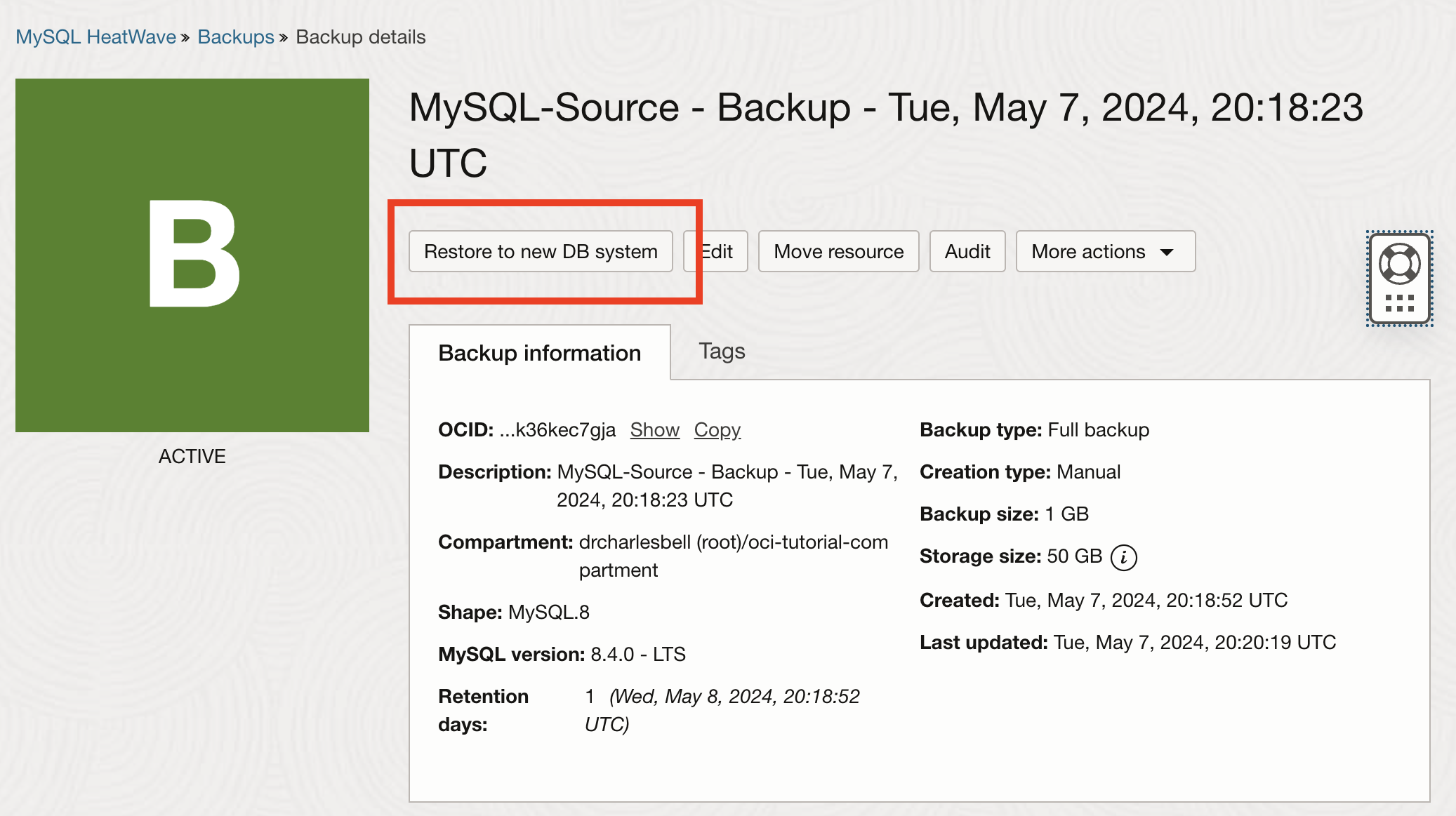Edit the backup details
This screenshot has width=1456, height=816.
click(715, 251)
